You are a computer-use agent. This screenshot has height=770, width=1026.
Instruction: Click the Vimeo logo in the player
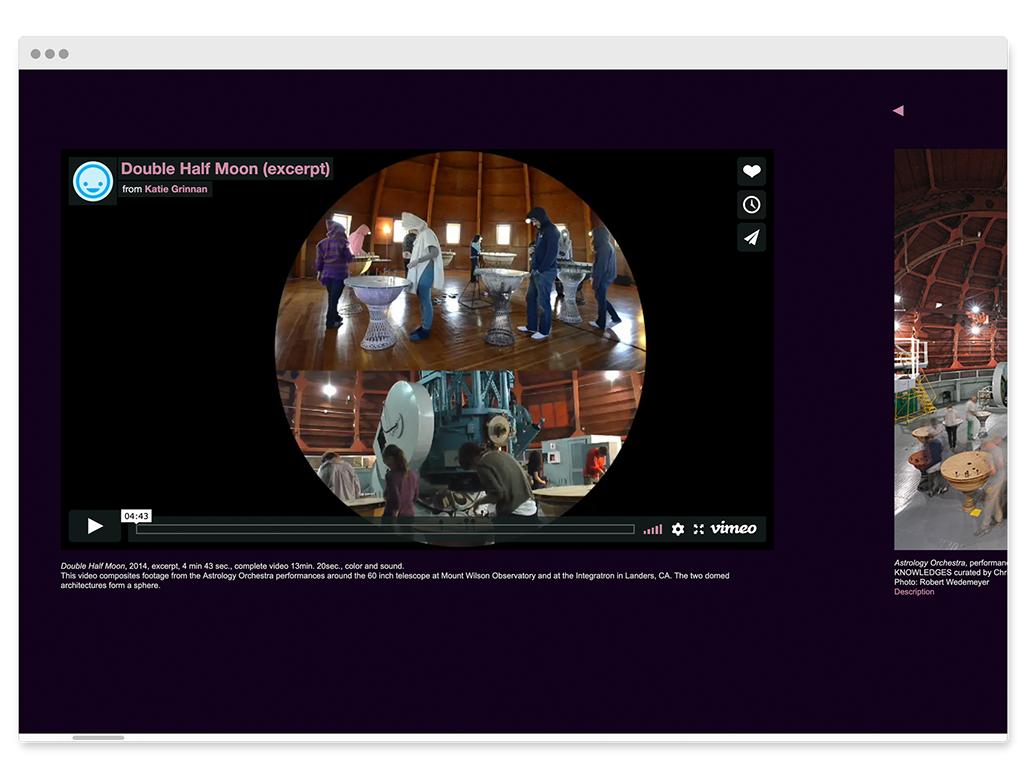[734, 528]
